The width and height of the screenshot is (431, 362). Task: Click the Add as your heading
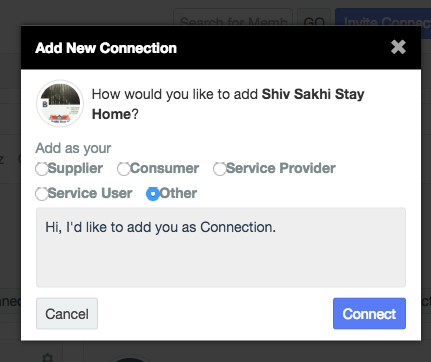tap(73, 148)
